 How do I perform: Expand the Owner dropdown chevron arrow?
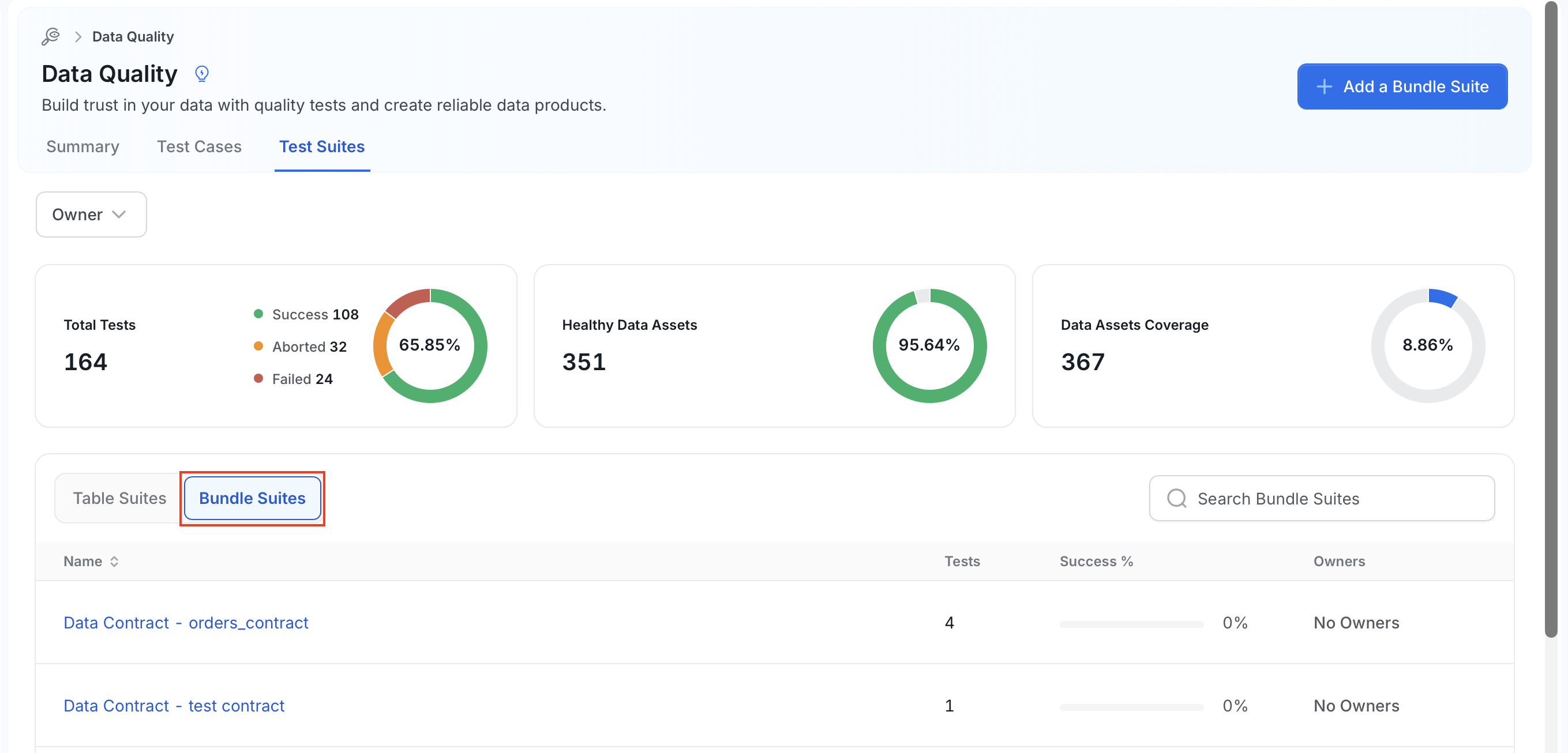[119, 214]
